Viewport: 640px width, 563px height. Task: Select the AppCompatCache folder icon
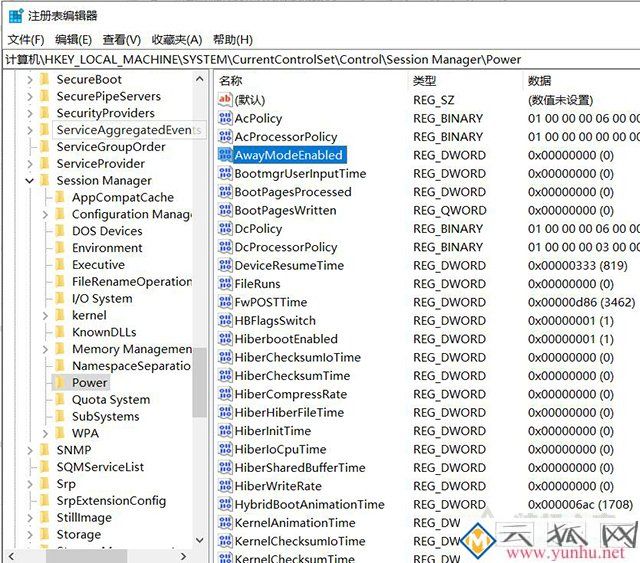point(60,197)
